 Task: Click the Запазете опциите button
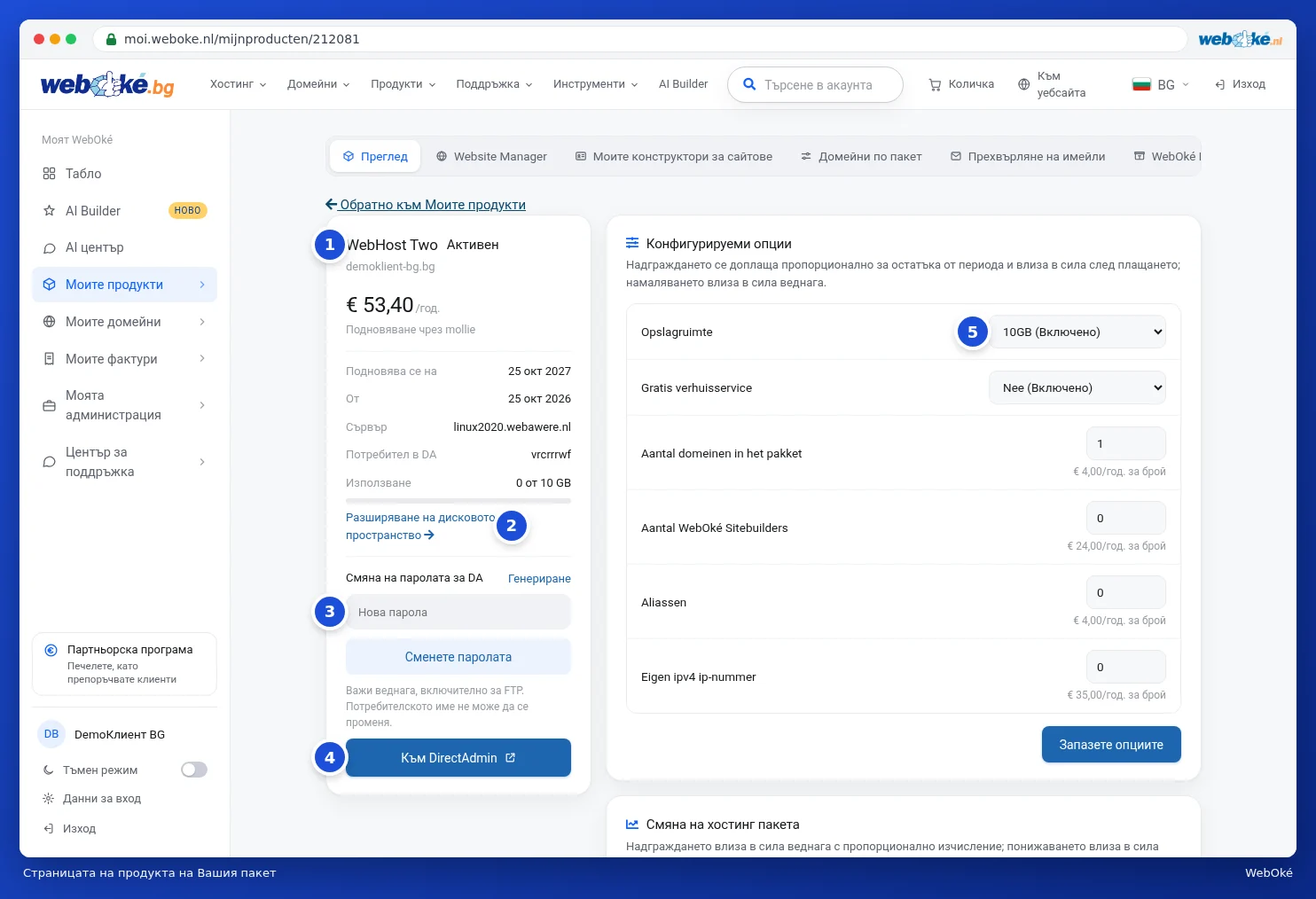(x=1111, y=745)
